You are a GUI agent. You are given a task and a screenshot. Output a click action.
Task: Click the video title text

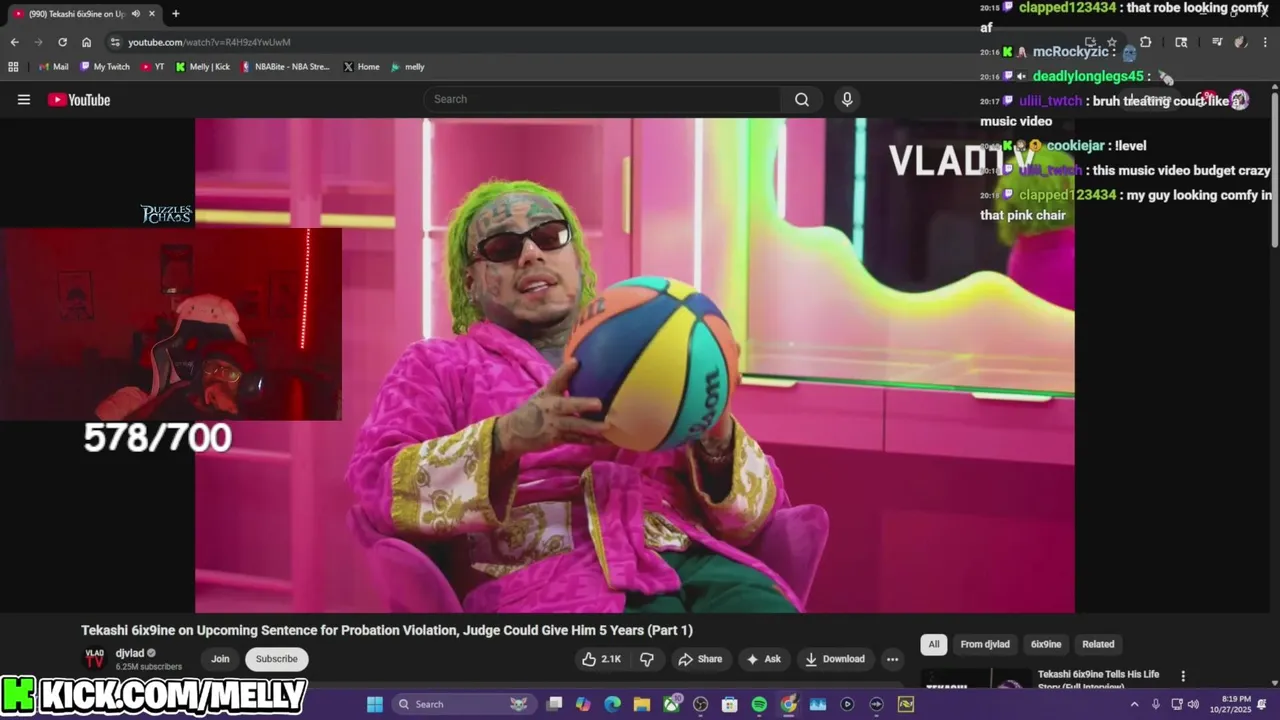click(387, 630)
